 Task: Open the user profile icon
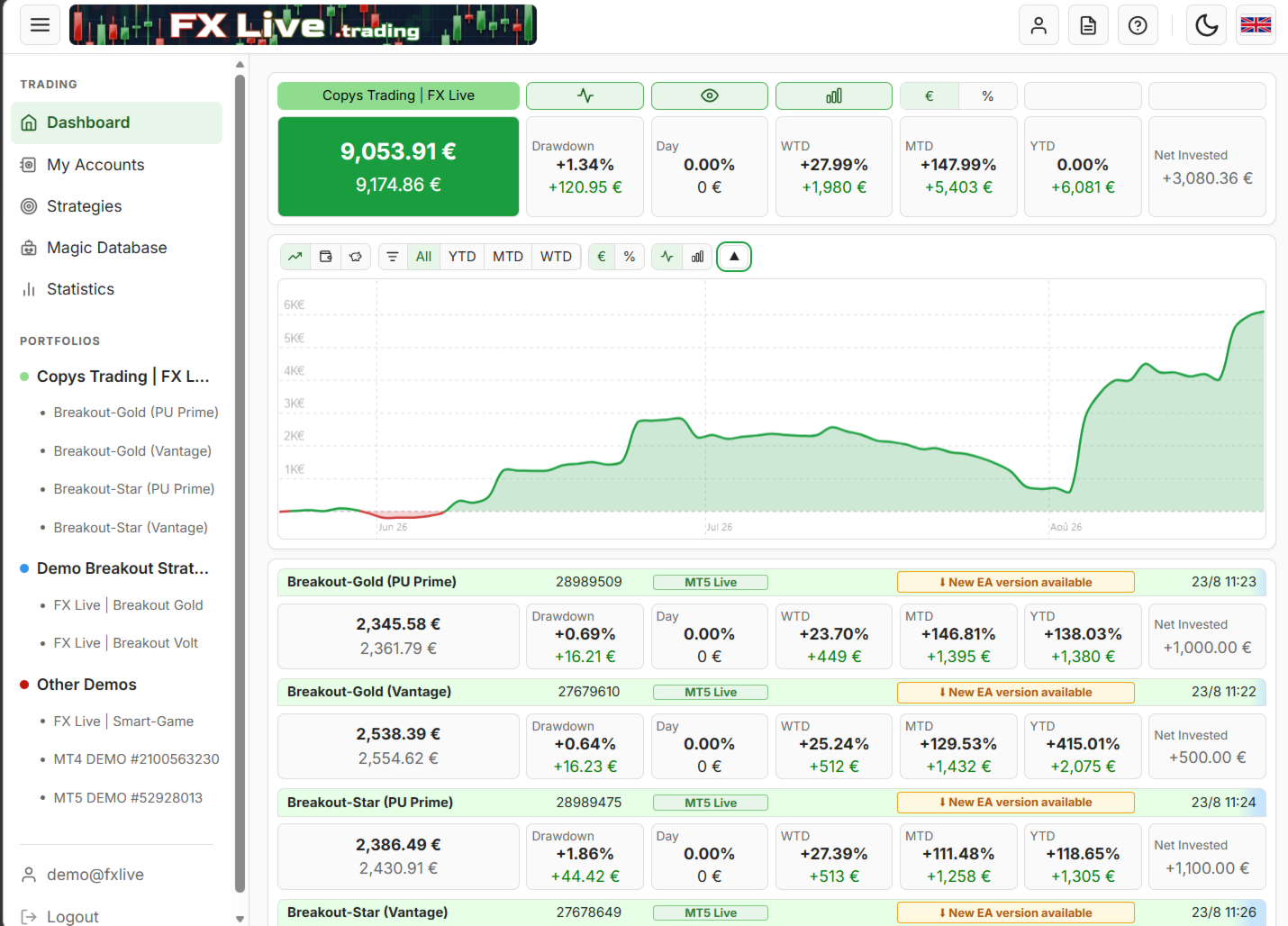click(1039, 25)
